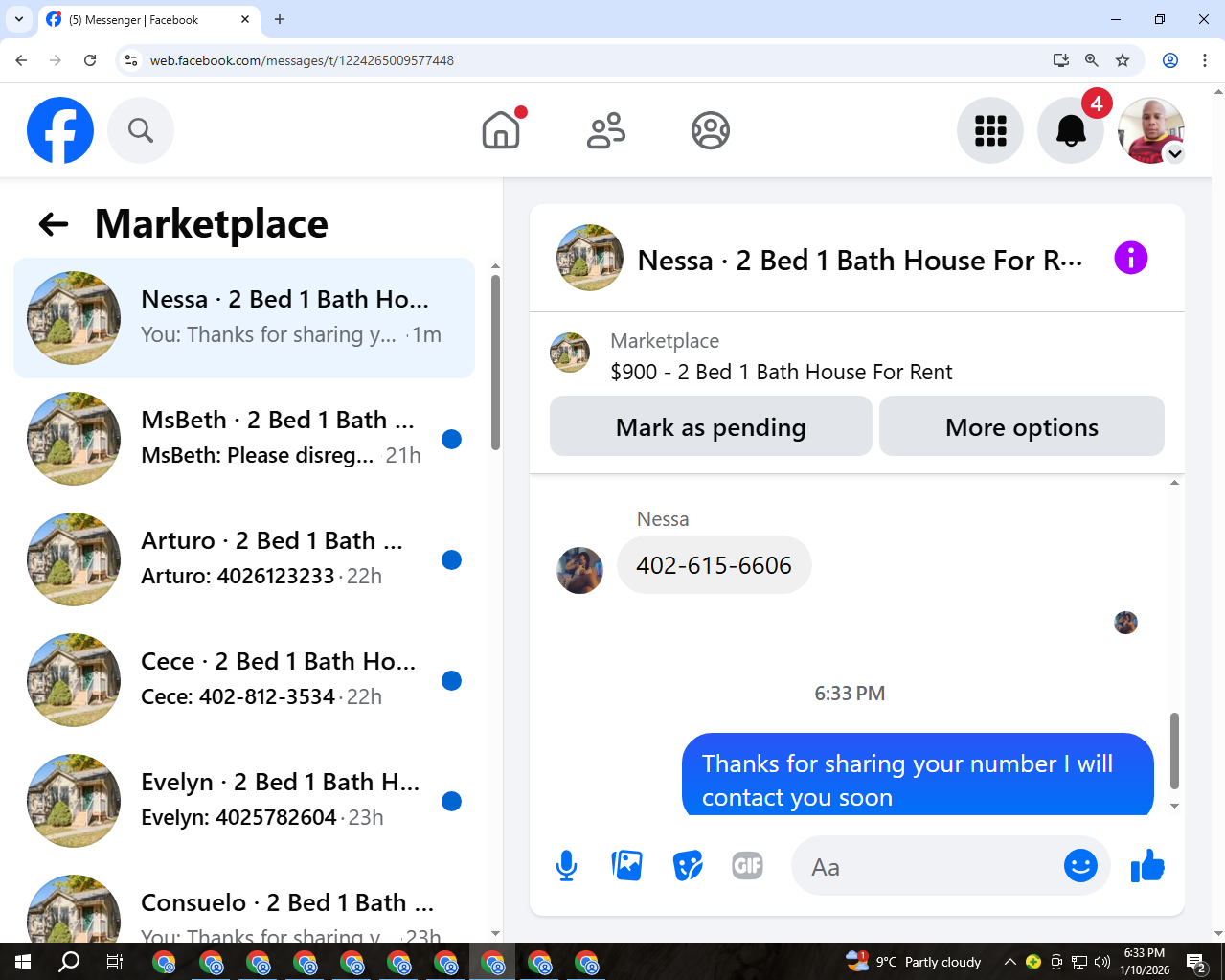Screen dimensions: 1225x980
Task: Click the More options button
Action: point(1022,426)
